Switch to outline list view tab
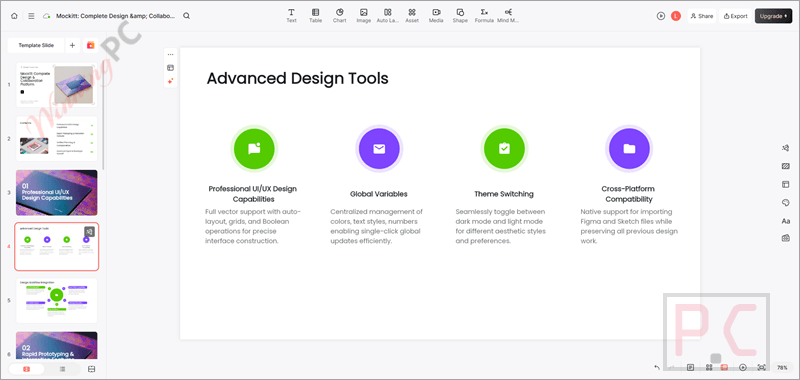The image size is (800, 380). coord(62,369)
